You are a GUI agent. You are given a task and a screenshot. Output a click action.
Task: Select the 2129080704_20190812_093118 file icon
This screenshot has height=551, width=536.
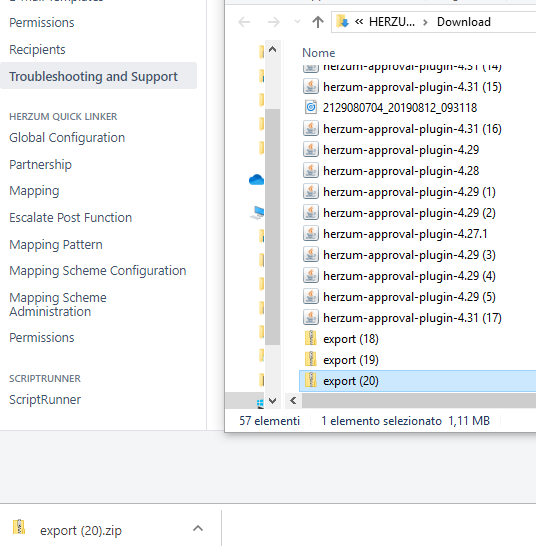click(311, 108)
